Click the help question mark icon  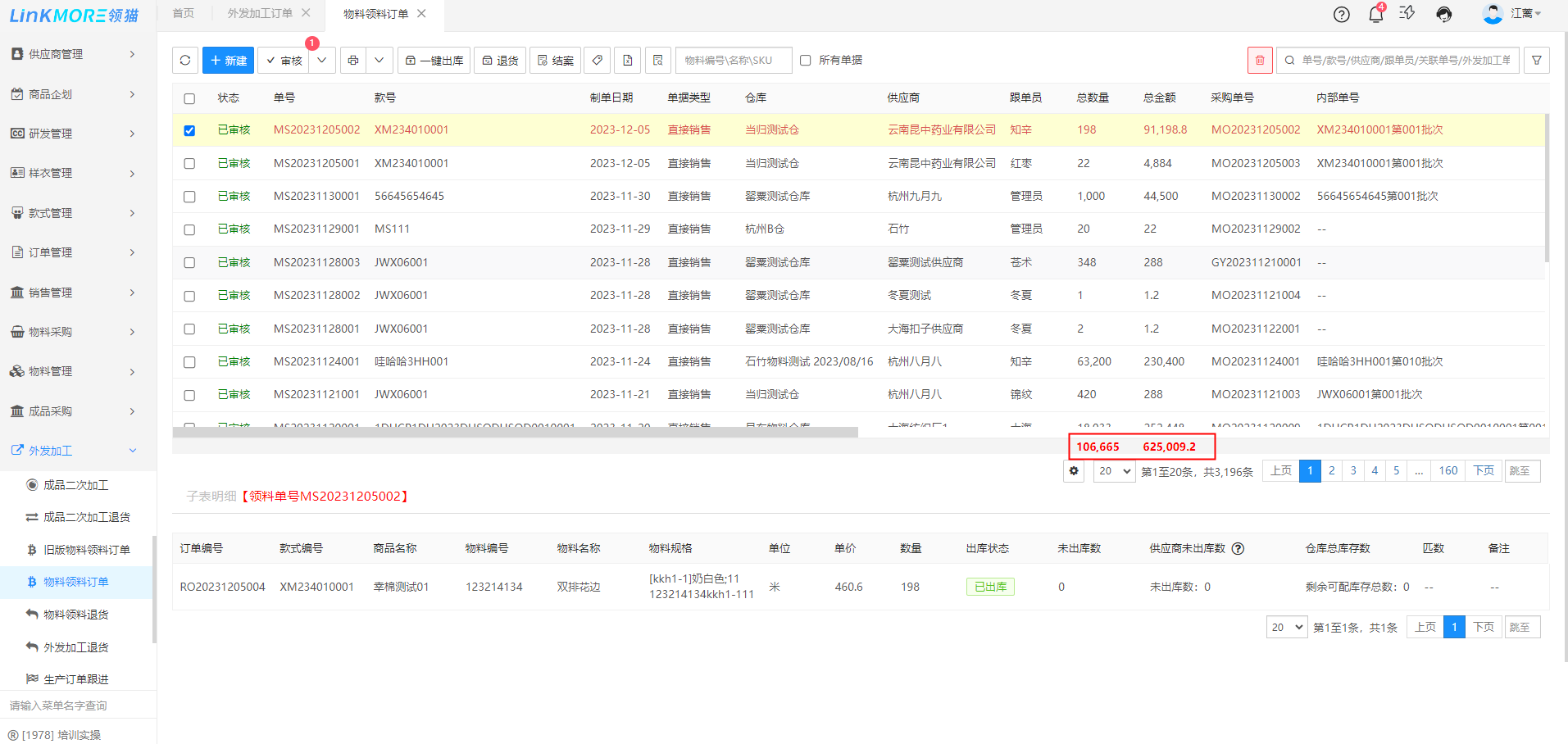pos(1341,14)
